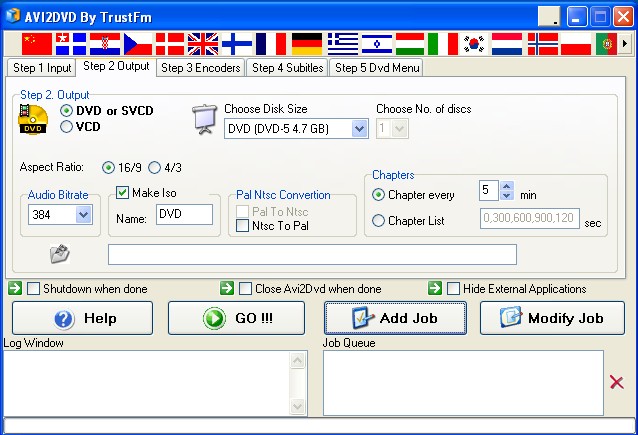Choose the German flag language
The image size is (638, 435).
307,44
